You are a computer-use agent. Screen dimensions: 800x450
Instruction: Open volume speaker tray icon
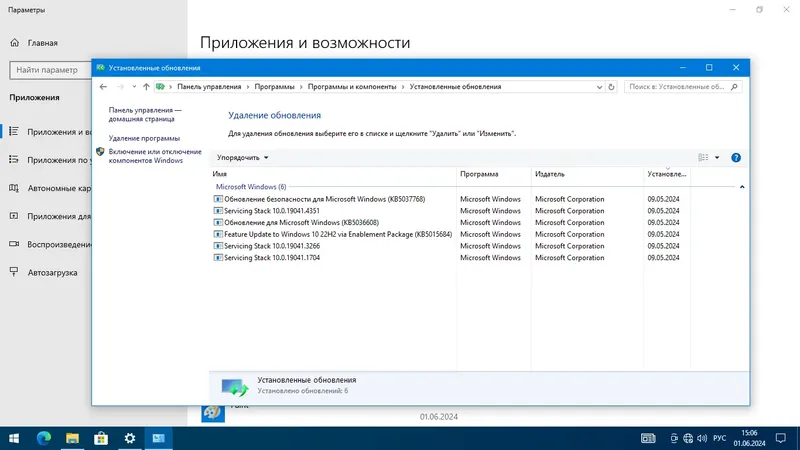click(x=702, y=438)
